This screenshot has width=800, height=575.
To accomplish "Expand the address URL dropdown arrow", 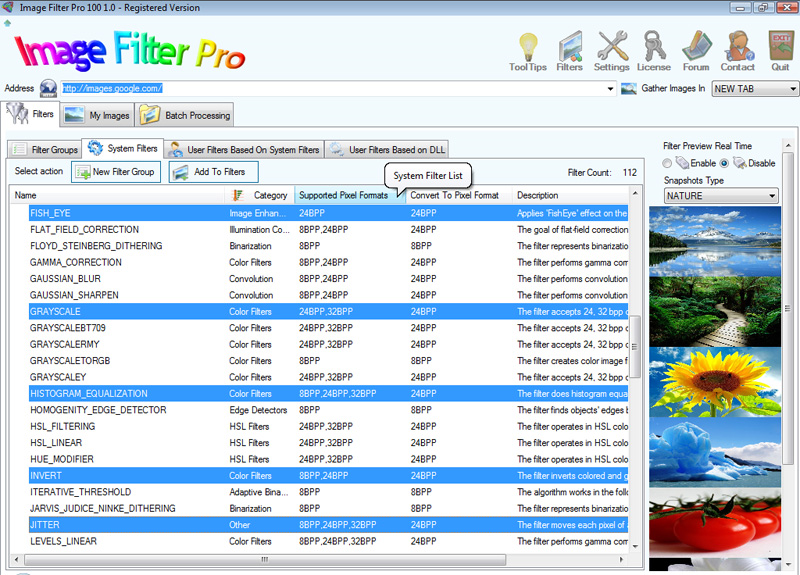I will 610,89.
